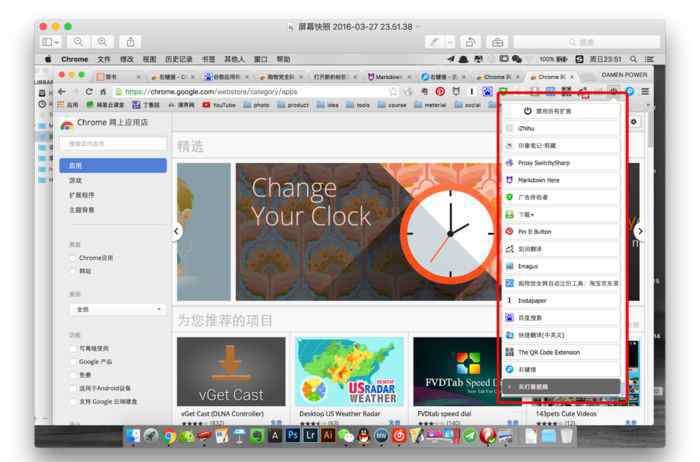Viewport: 700px width, 462px height.
Task: Select the 网站 radio option
Action: pos(73,271)
